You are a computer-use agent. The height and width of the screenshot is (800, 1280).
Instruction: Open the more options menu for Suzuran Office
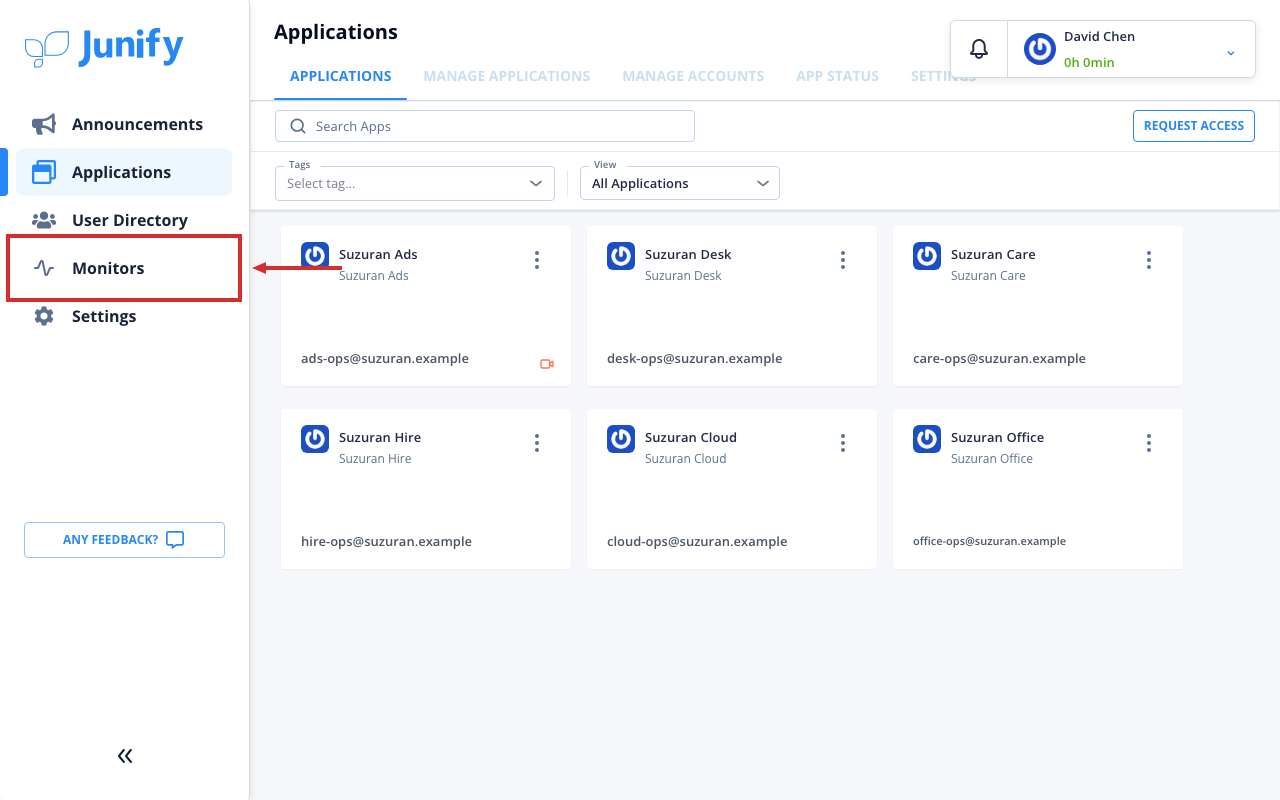(1149, 443)
